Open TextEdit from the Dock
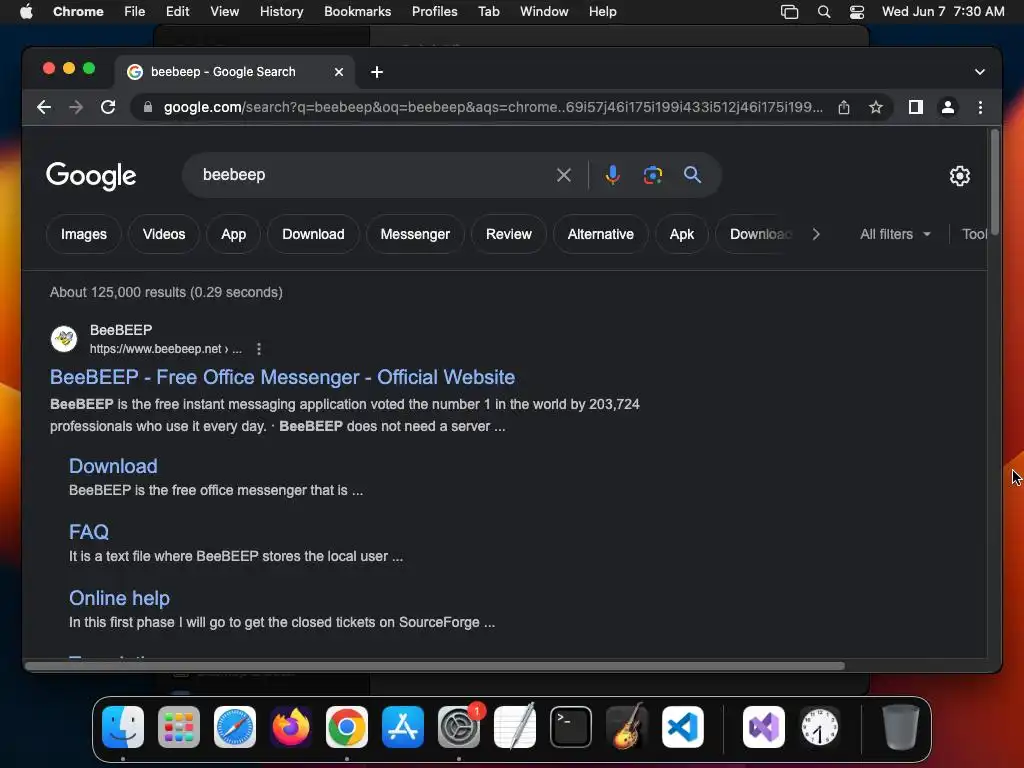1024x768 pixels. coord(515,727)
